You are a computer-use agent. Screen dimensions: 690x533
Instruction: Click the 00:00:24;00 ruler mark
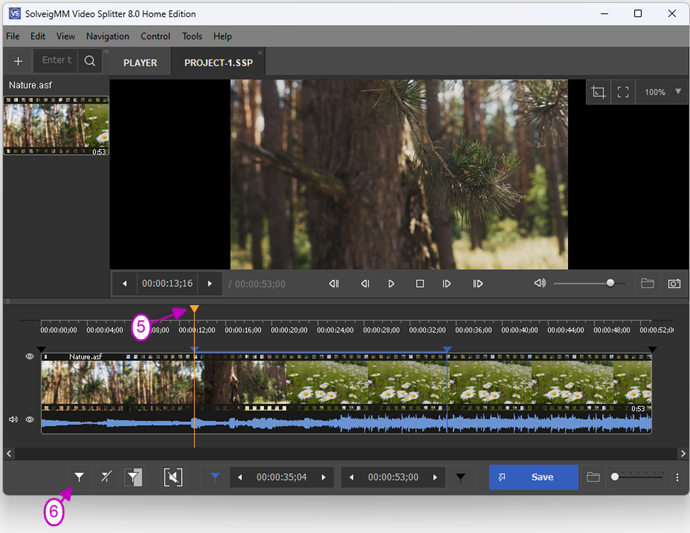[334, 330]
